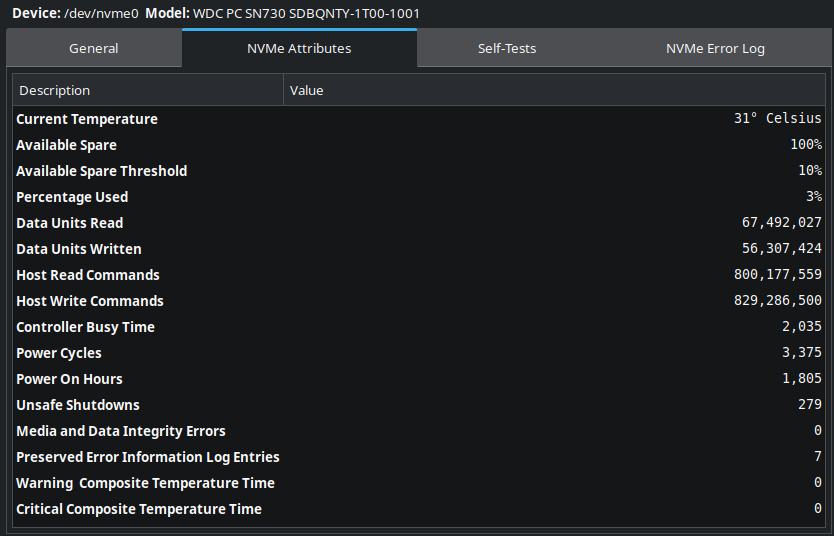Highlight the Power Cycles row
This screenshot has width=834, height=536.
pyautogui.click(x=59, y=353)
